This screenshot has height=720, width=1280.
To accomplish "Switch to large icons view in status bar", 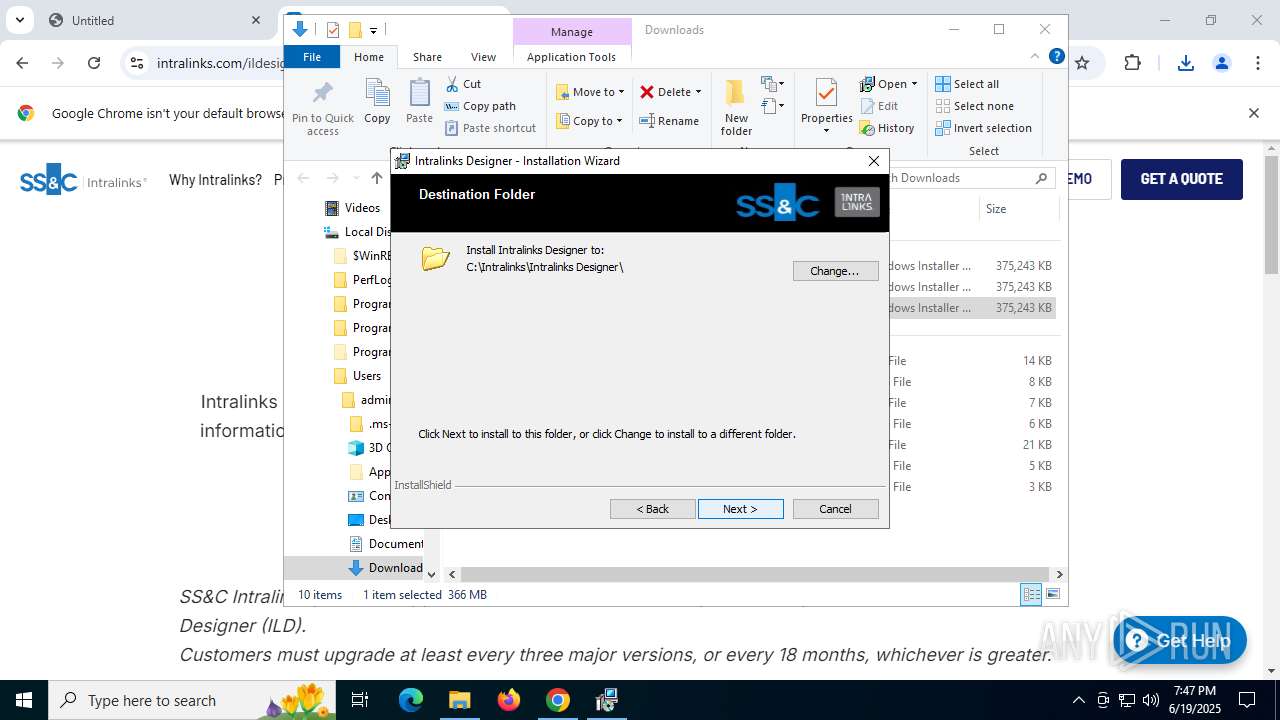I will pos(1052,595).
